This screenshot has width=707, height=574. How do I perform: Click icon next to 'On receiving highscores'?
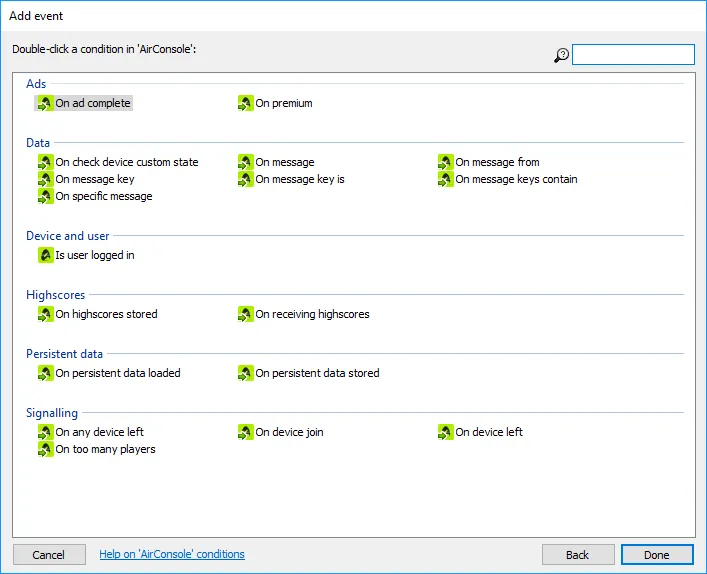coord(246,314)
